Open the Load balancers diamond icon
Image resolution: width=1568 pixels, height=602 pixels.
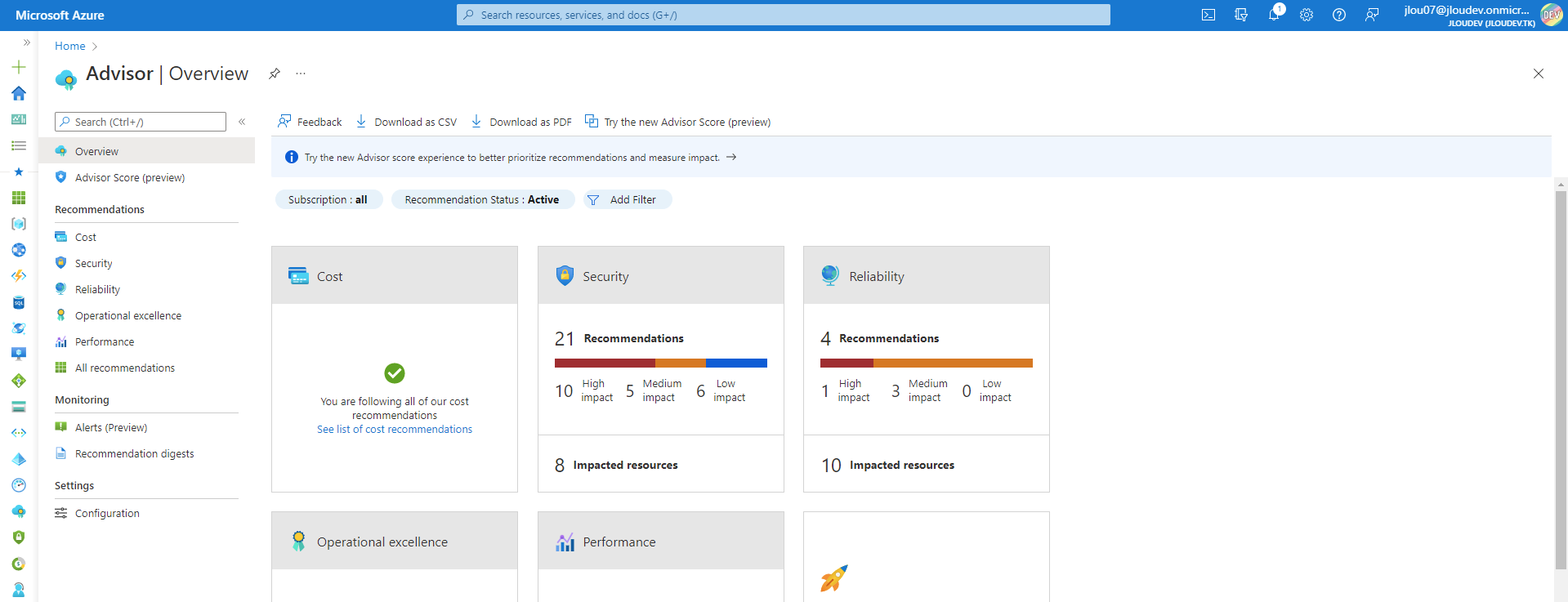(19, 381)
